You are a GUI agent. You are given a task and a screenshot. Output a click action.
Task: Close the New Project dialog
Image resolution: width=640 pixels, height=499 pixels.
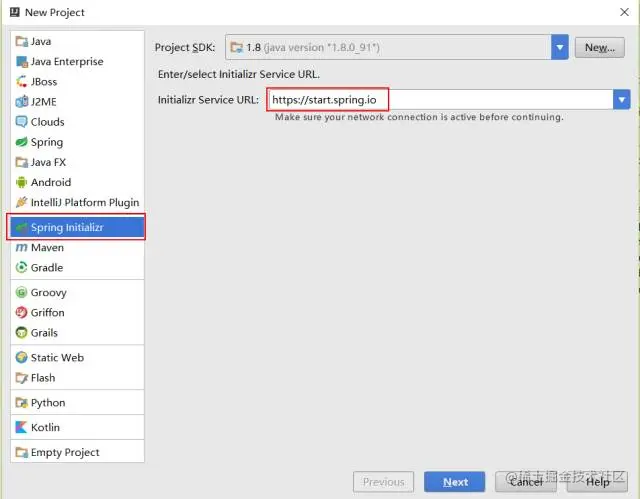click(624, 12)
